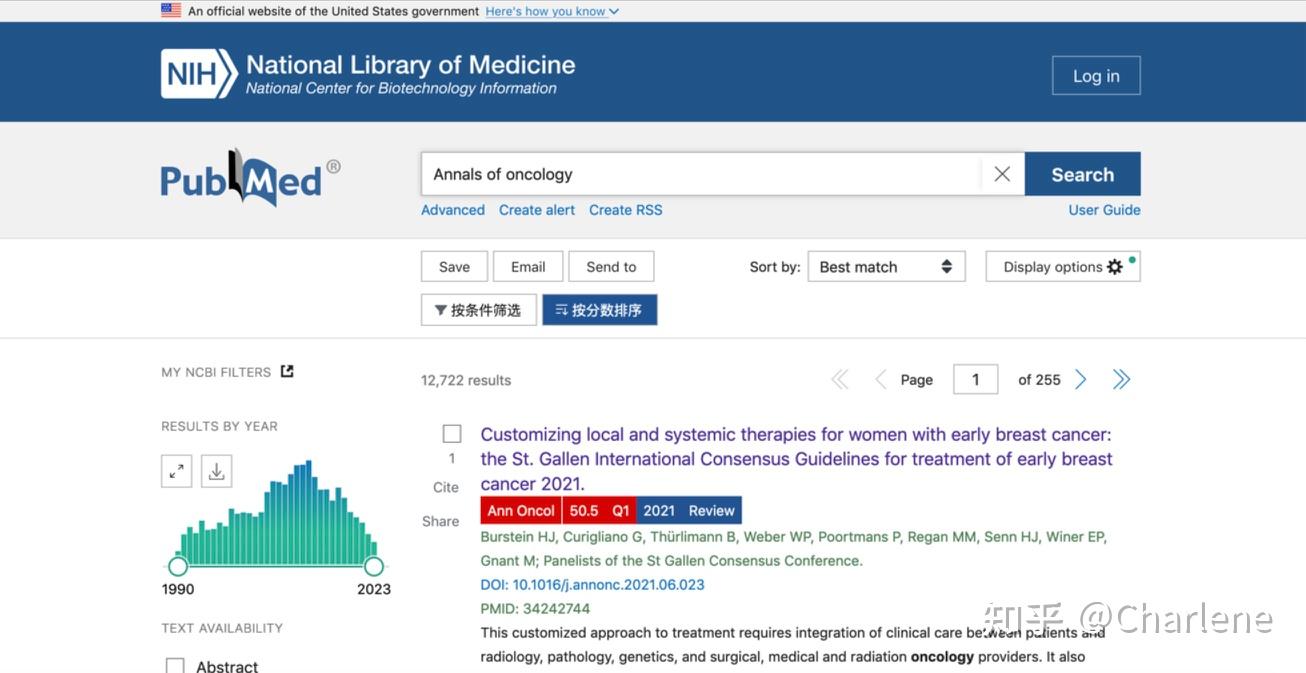1306x673 pixels.
Task: Open the Send to menu
Action: click(x=611, y=266)
